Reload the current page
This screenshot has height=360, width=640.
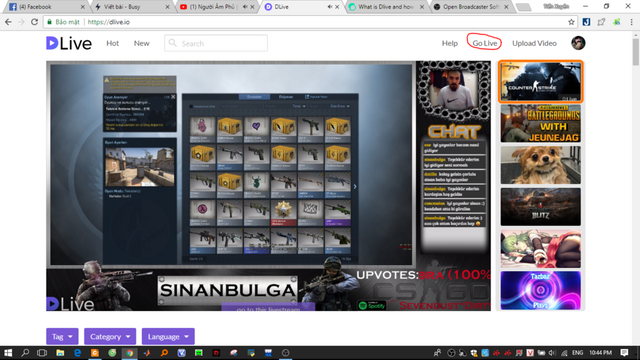pyautogui.click(x=35, y=22)
